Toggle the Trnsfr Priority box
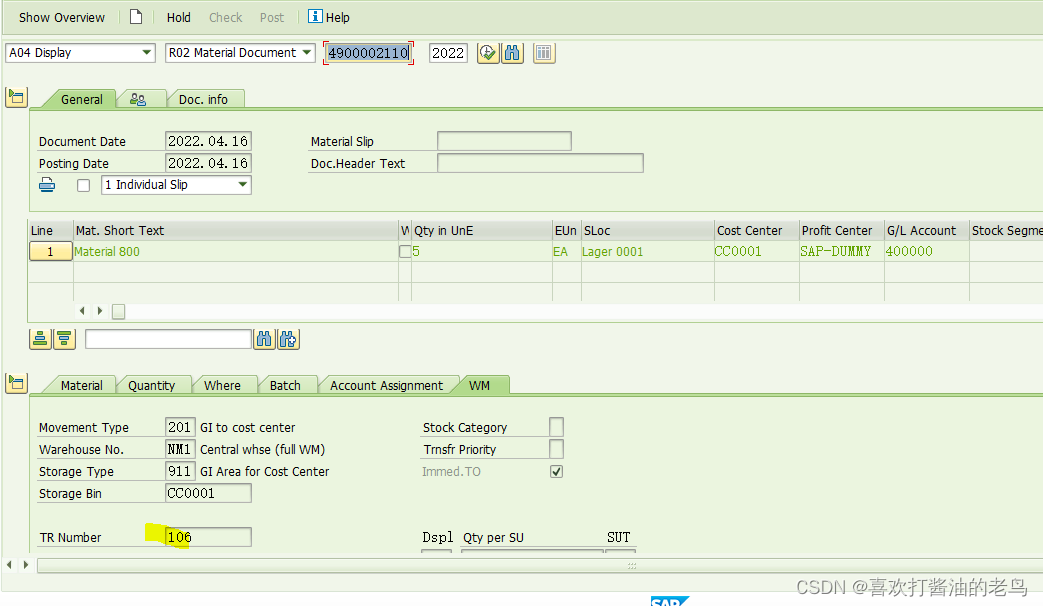1043x606 pixels. 556,449
